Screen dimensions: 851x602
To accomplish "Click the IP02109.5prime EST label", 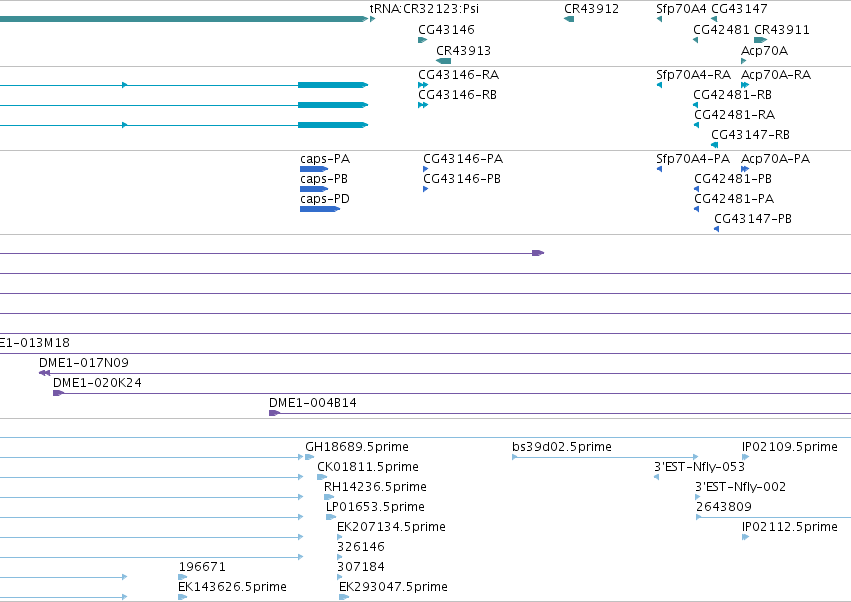I will pyautogui.click(x=790, y=447).
